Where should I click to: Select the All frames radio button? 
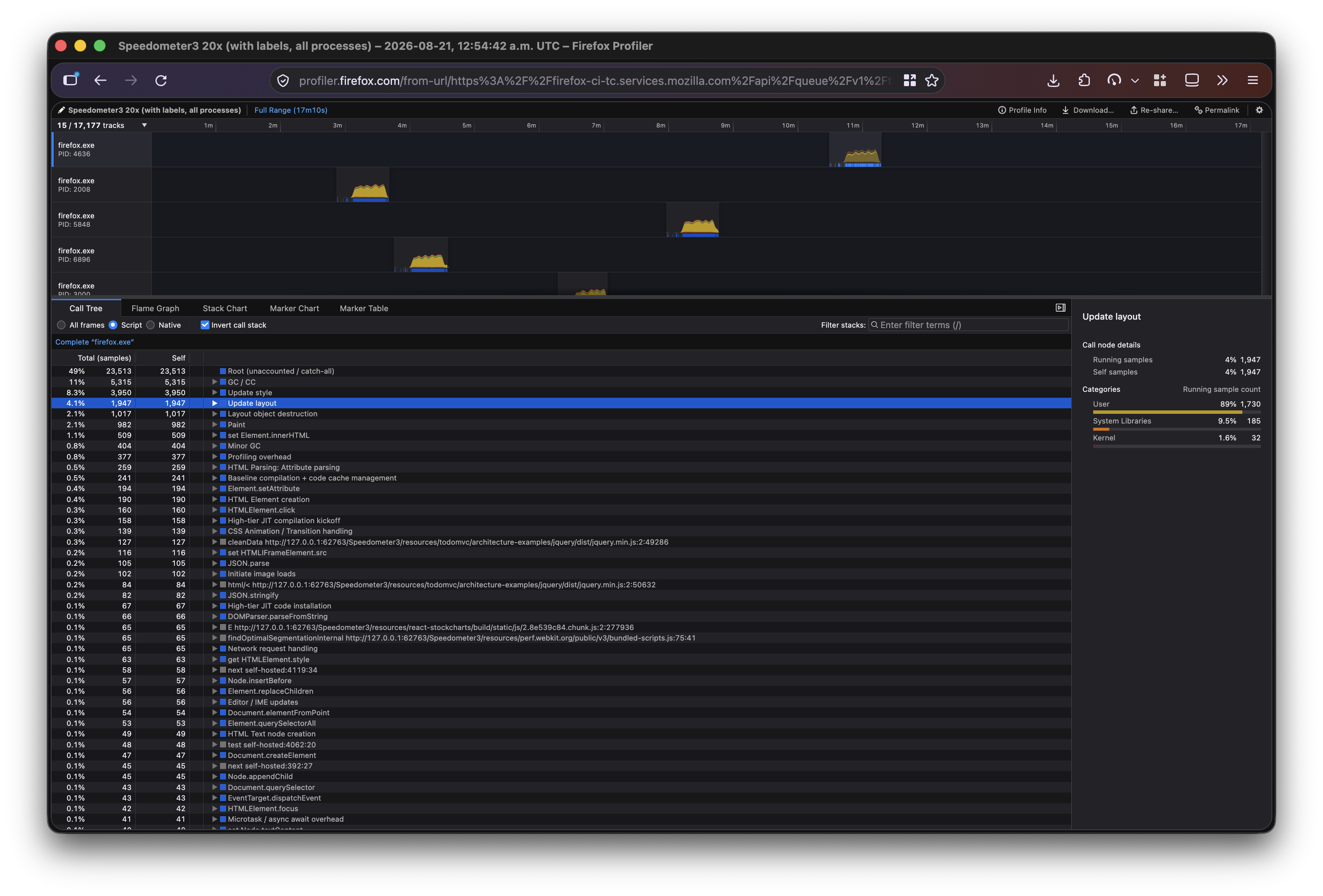coord(62,325)
